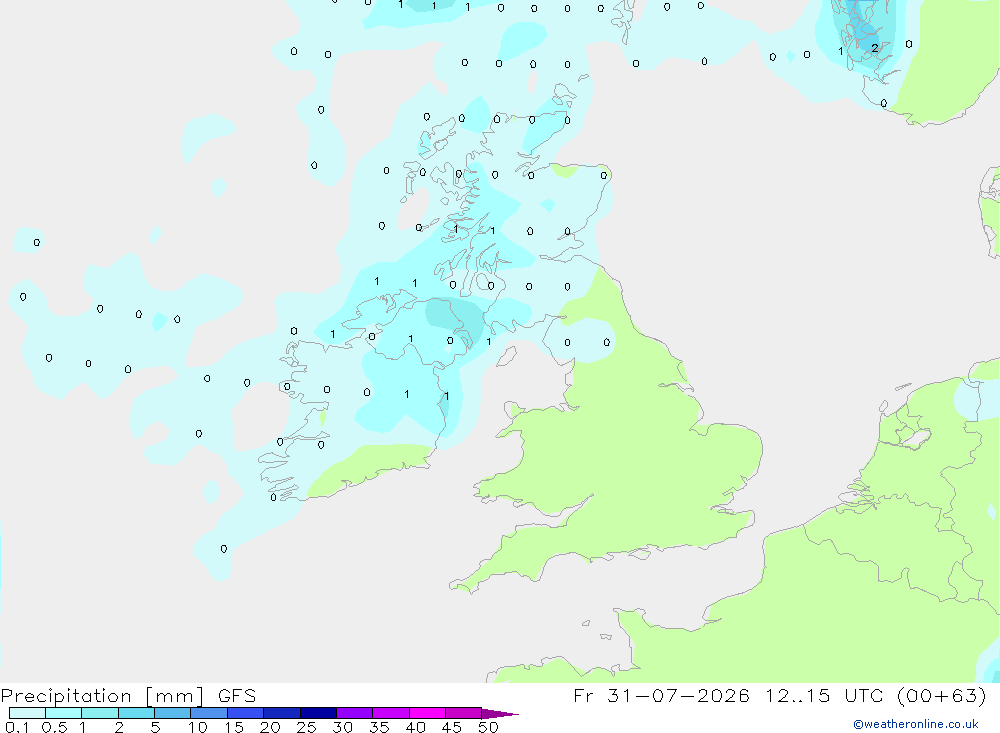Click the "GFS" model label

coord(237,695)
